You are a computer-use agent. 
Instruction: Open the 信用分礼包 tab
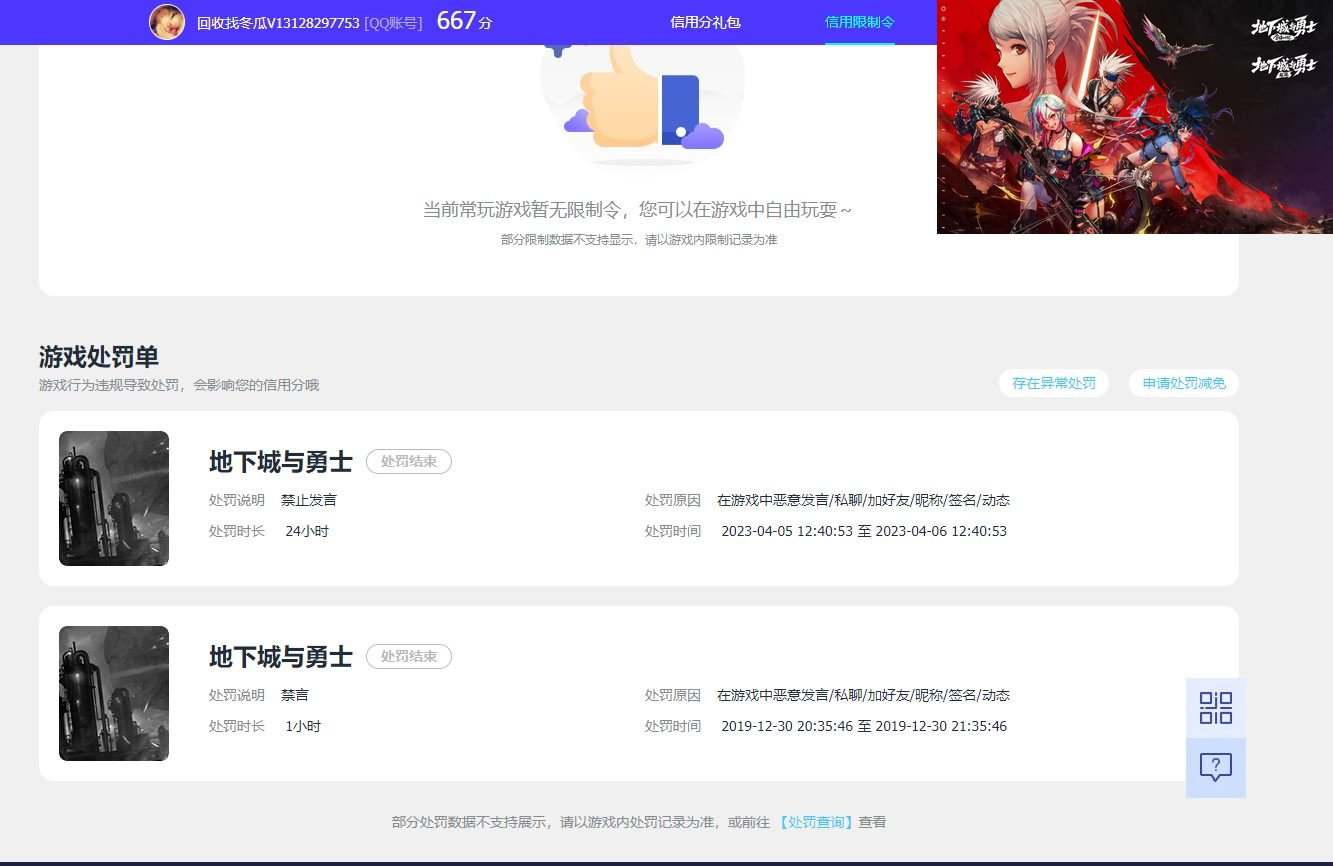(x=705, y=22)
